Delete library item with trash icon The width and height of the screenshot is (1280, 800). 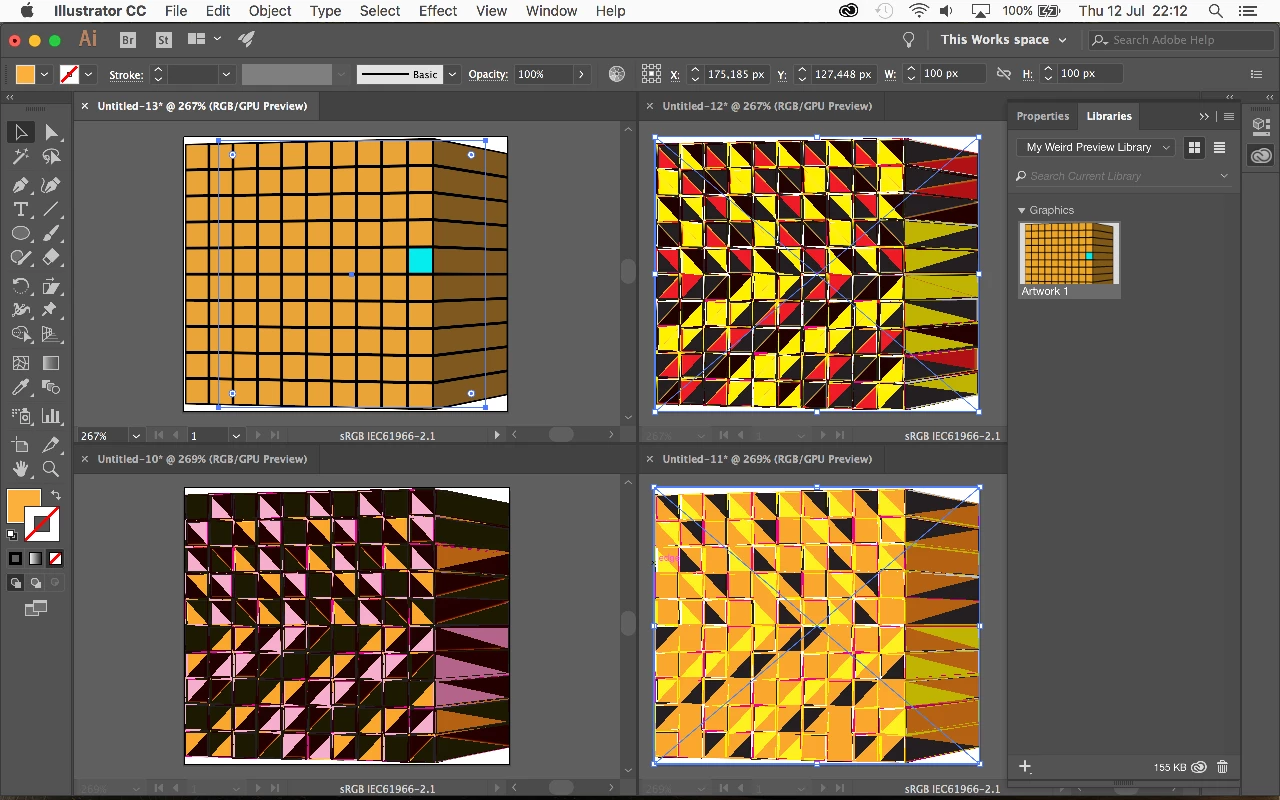point(1222,767)
